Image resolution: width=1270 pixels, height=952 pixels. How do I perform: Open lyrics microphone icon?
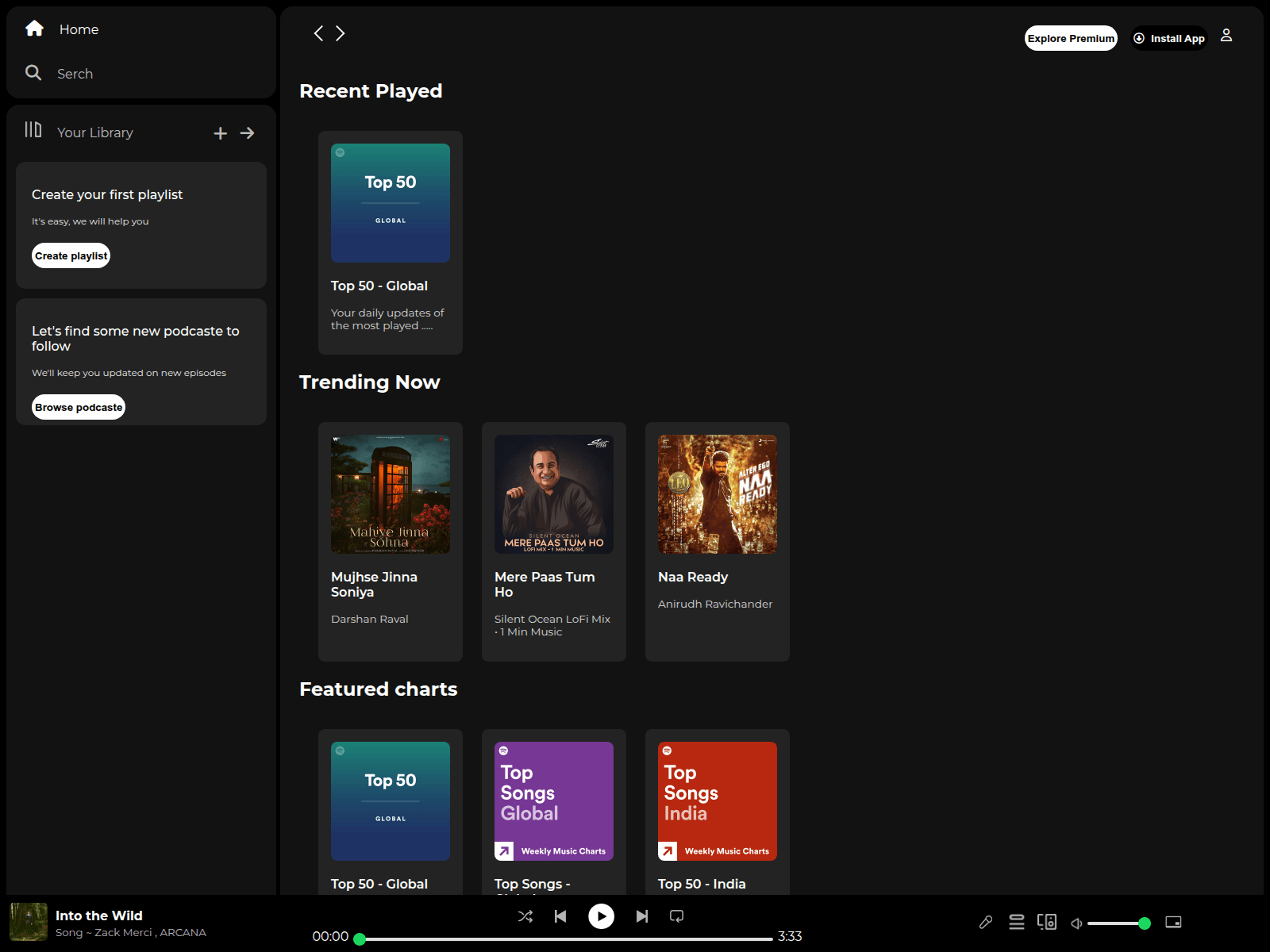click(x=986, y=922)
